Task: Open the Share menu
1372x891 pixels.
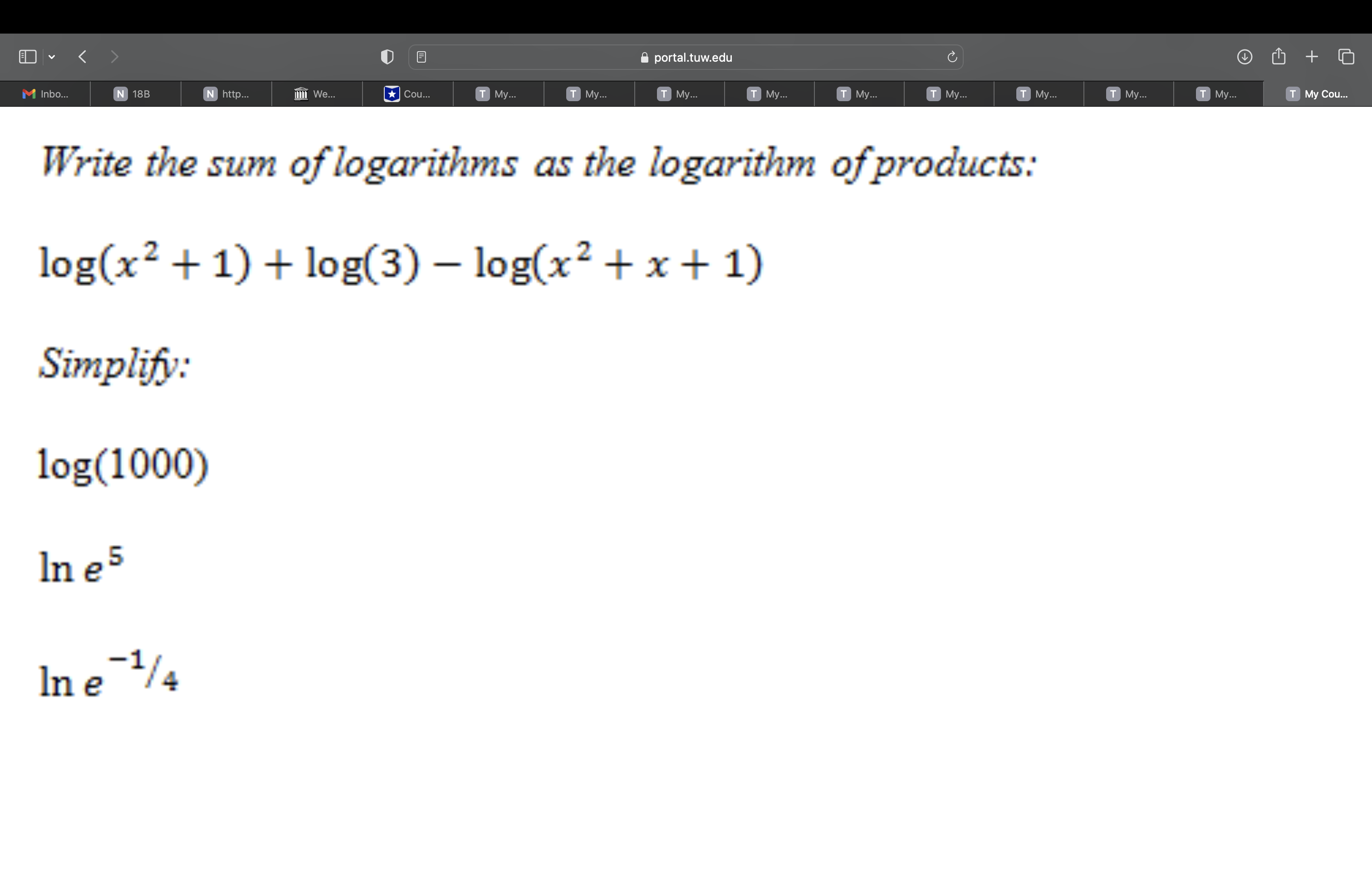Action: point(1279,56)
